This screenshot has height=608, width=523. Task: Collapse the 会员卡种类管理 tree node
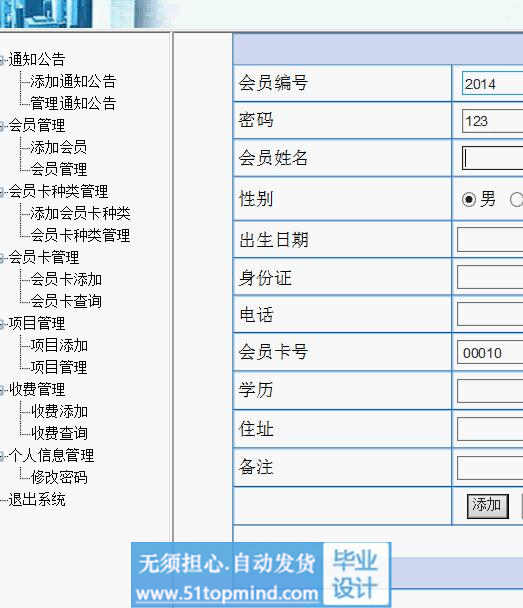(2, 192)
